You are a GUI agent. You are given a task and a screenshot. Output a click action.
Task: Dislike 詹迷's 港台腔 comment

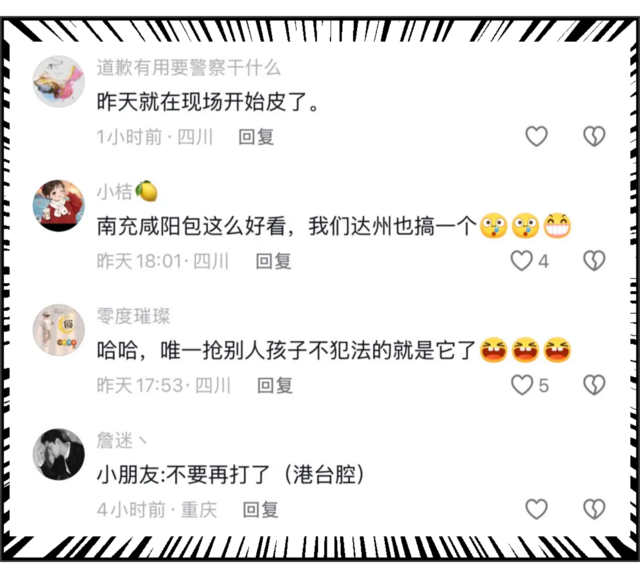594,509
